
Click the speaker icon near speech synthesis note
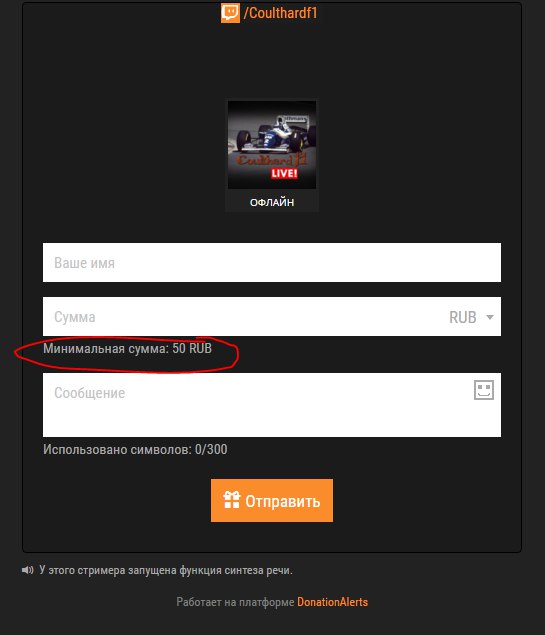28,570
